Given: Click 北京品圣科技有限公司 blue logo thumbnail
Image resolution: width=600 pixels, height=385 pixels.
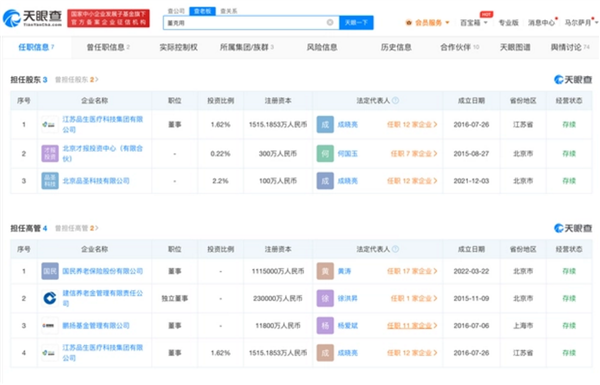Looking at the screenshot, I should pyautogui.click(x=50, y=181).
